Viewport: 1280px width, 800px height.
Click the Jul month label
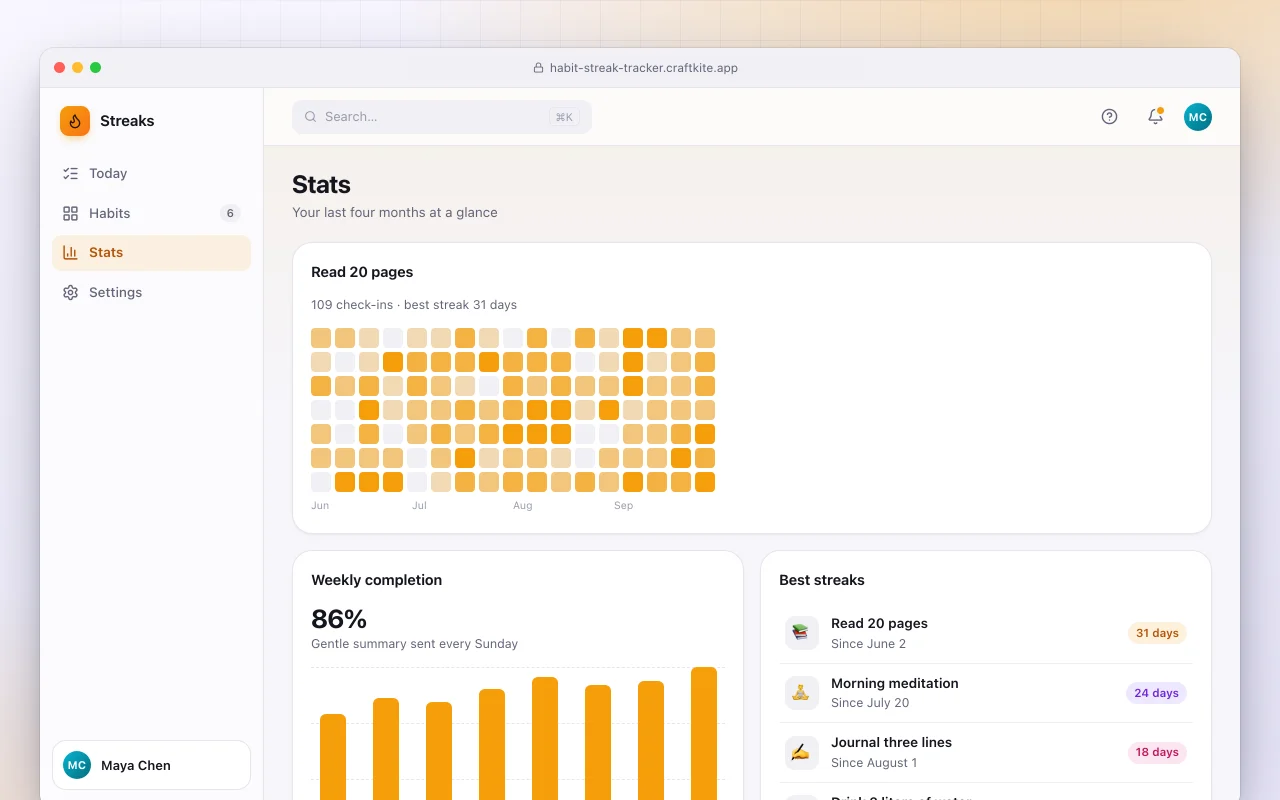[419, 506]
